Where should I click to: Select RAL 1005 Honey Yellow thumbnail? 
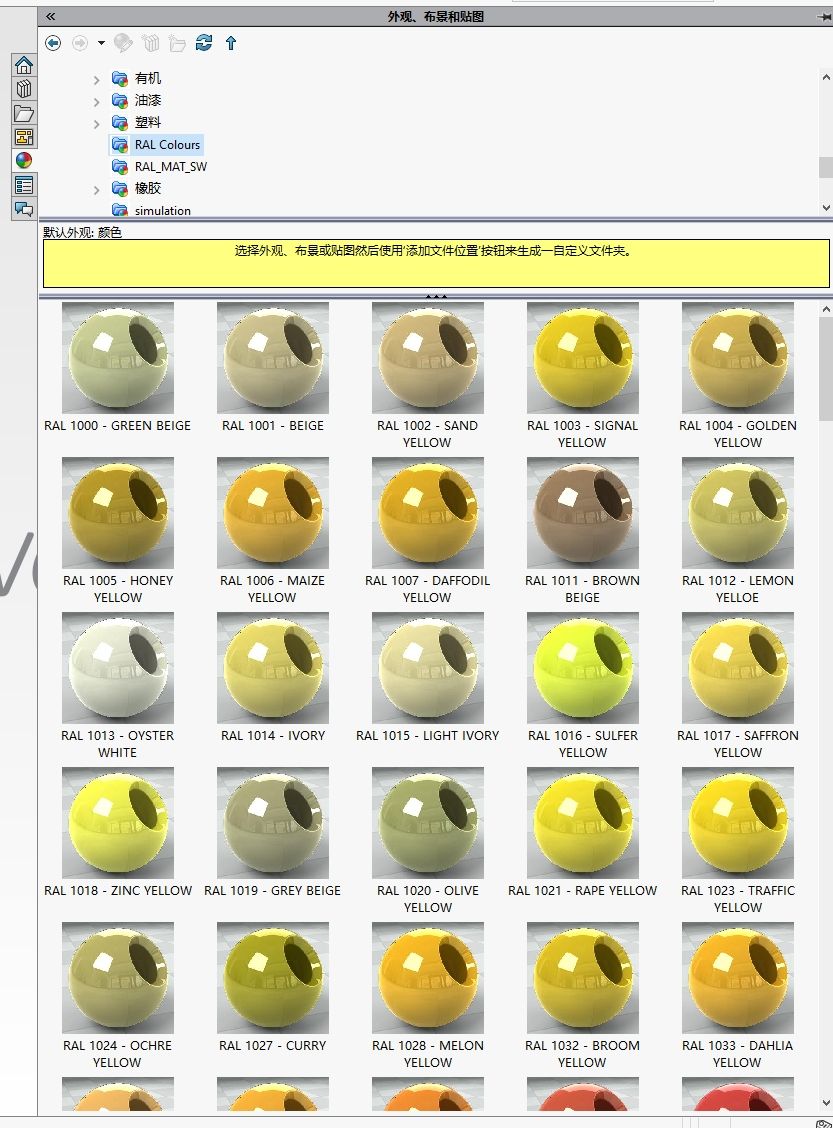point(118,513)
